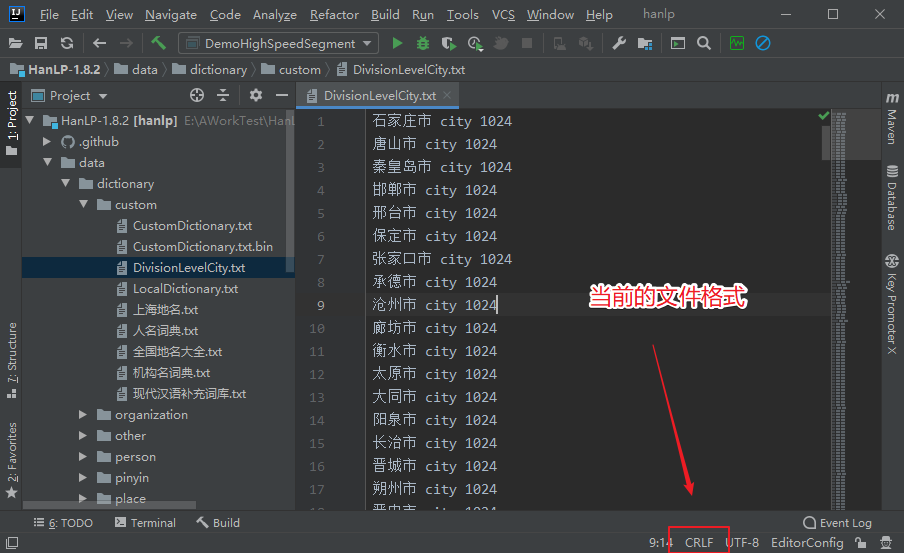
Task: Toggle the Favorites side tab
Action: tap(12, 460)
